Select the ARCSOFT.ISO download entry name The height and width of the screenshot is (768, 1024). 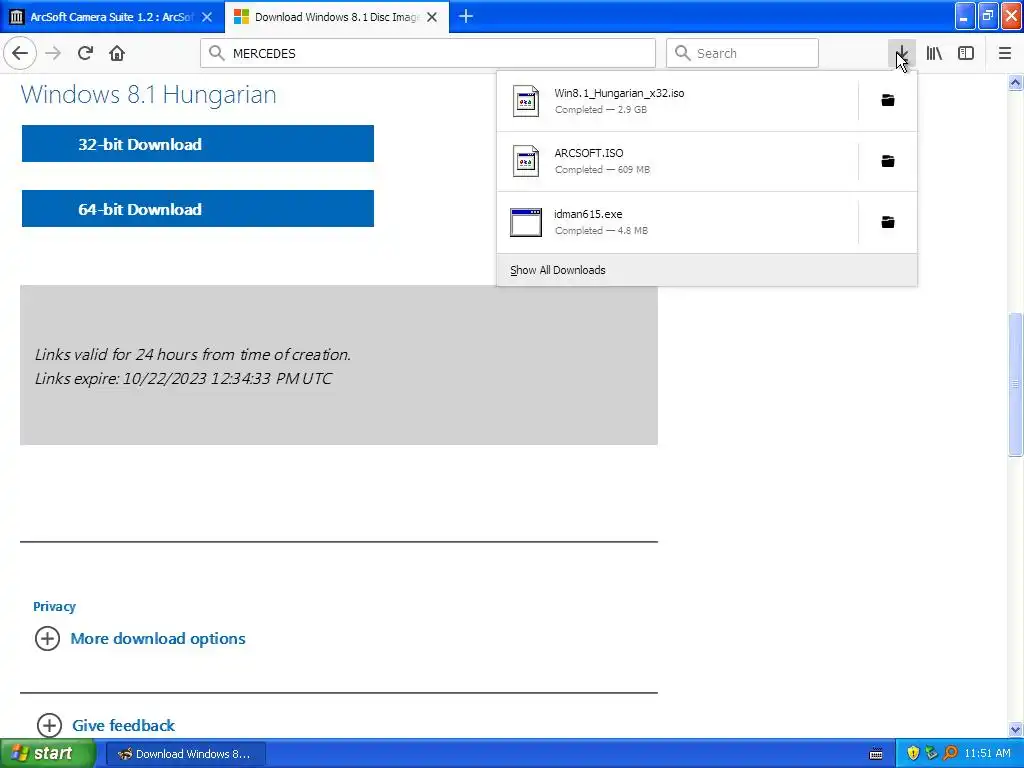[x=589, y=153]
